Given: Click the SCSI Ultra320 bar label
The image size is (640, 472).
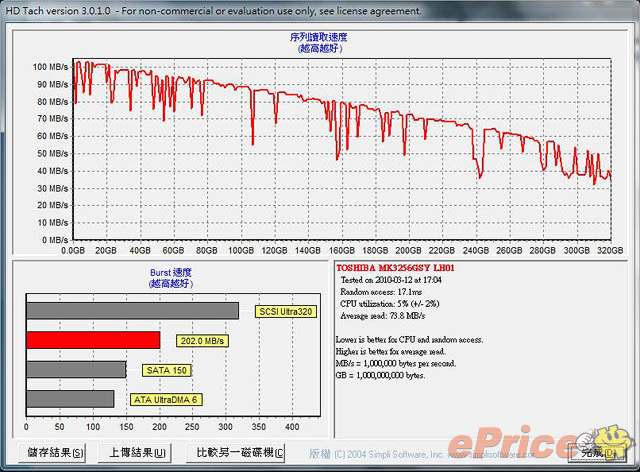Looking at the screenshot, I should [286, 312].
